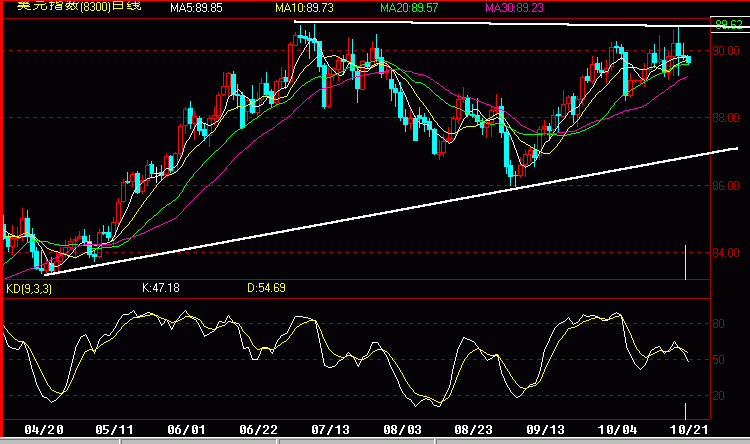Click the 50 level on KD axis
Viewport: 750px width, 444px height.
click(718, 360)
